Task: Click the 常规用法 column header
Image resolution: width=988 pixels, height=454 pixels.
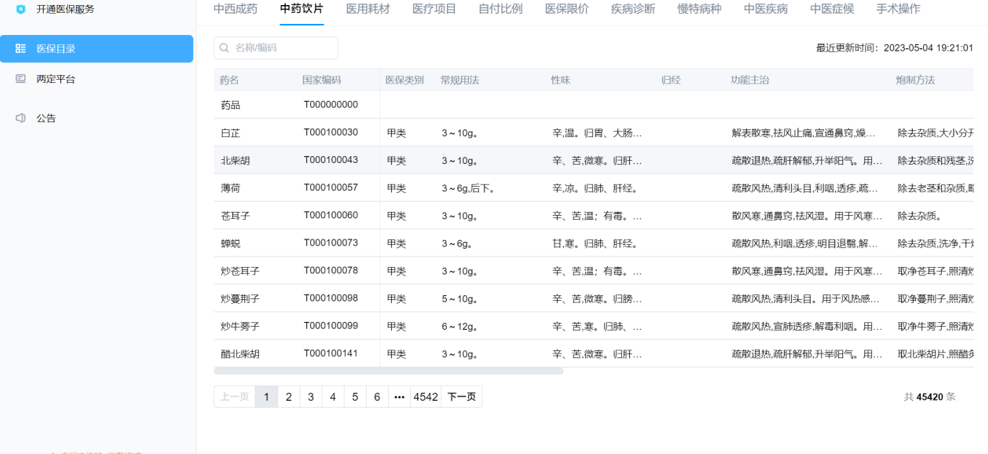Action: [459, 80]
